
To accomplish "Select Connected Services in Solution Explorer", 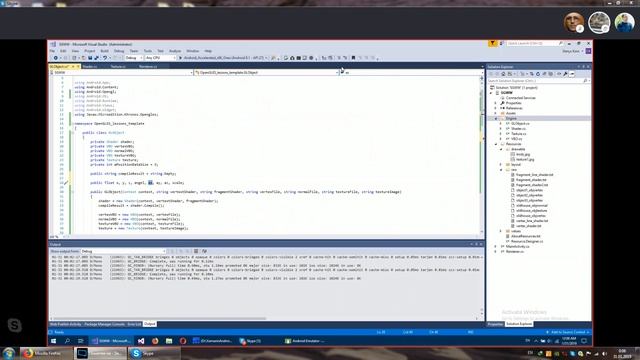I will 520,98.
